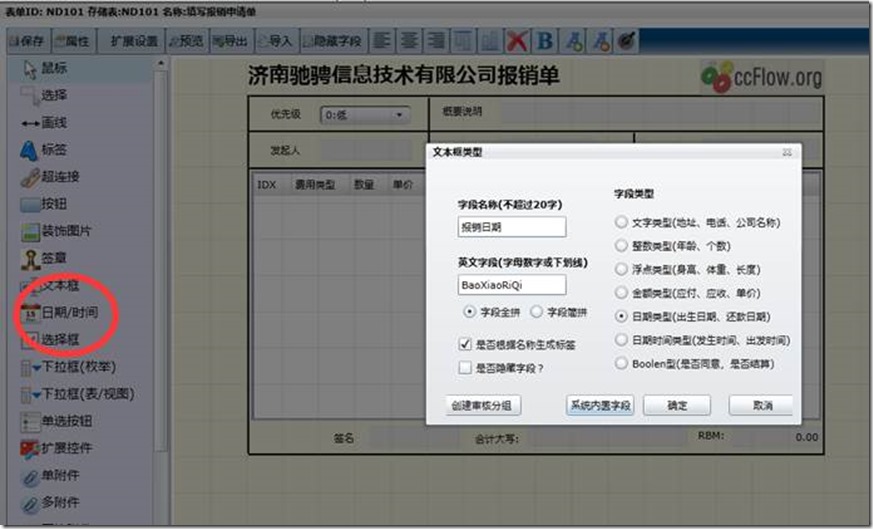Click the Preview (预览) toolbar button
Image resolution: width=873 pixels, height=529 pixels.
tap(187, 41)
